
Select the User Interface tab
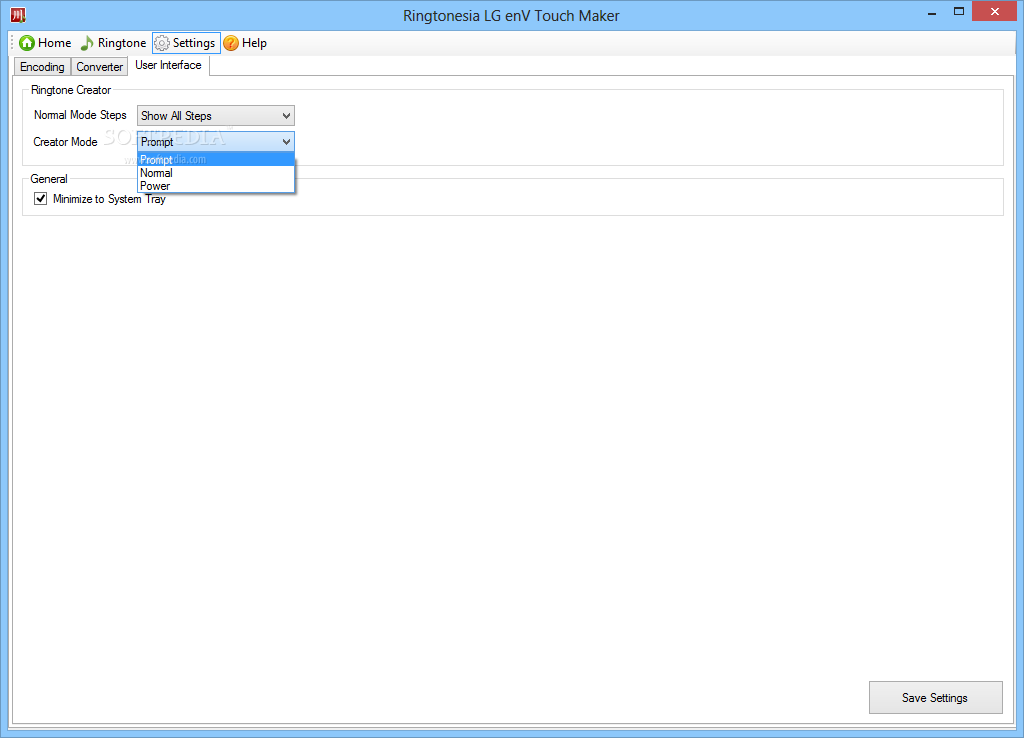point(168,65)
